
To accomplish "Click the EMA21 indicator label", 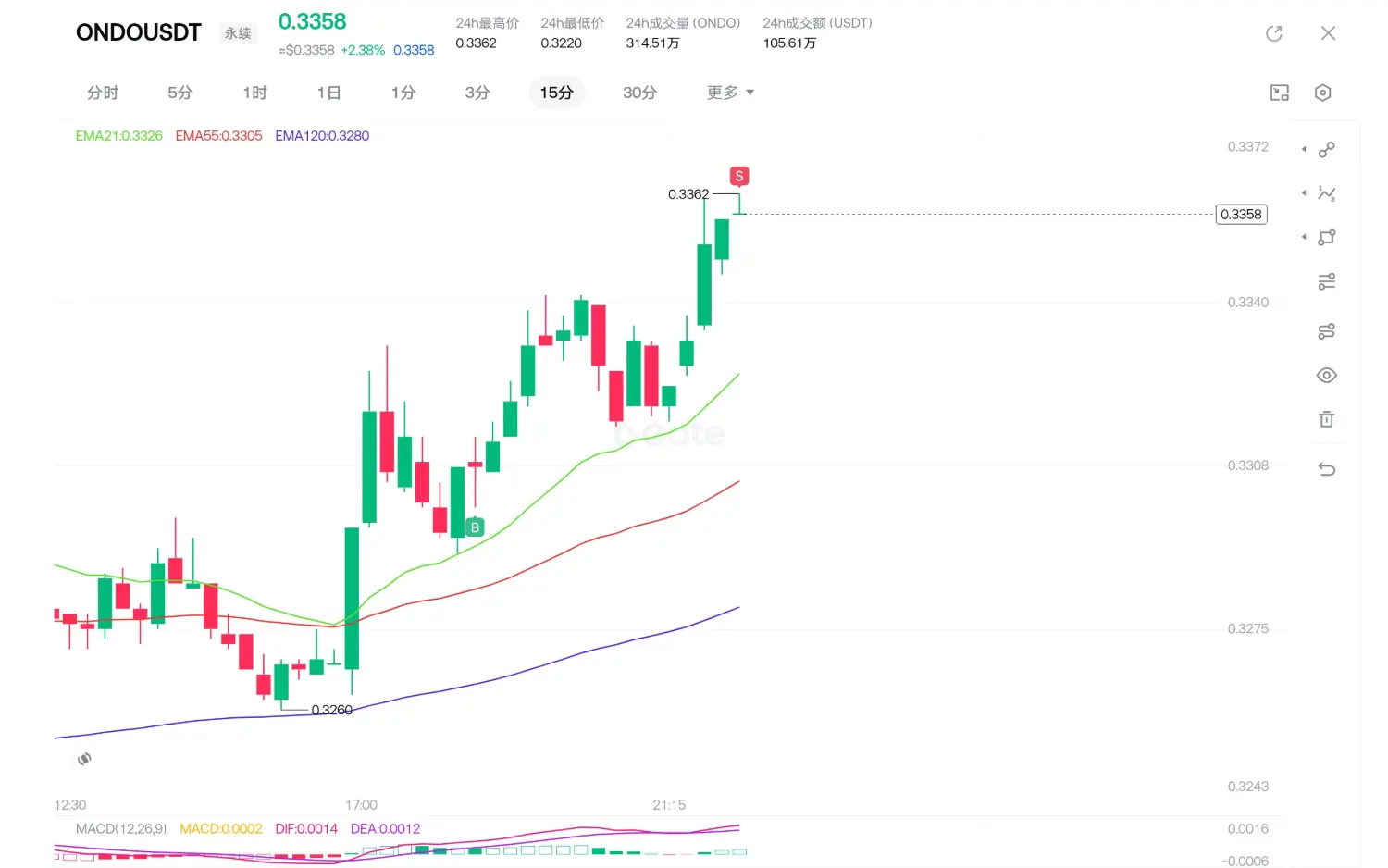I will [118, 136].
